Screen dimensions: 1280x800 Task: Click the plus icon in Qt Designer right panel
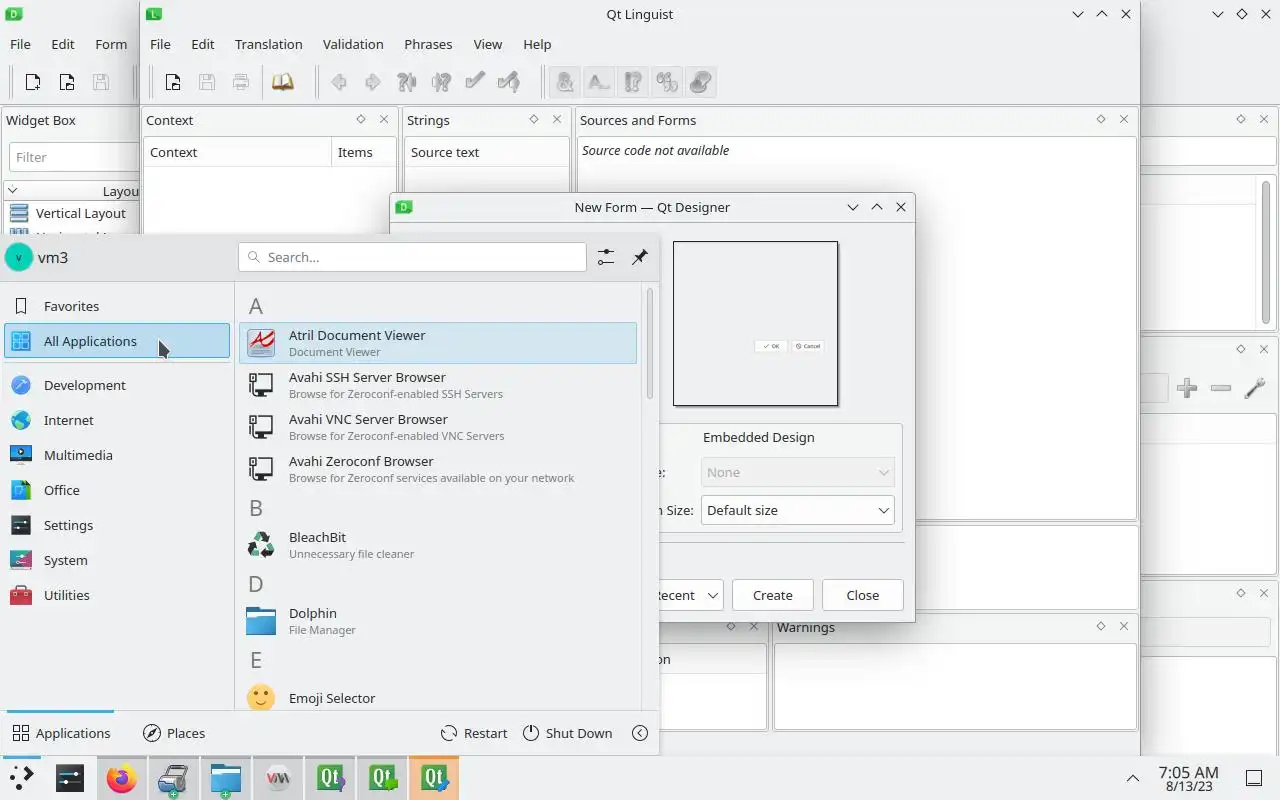point(1187,388)
